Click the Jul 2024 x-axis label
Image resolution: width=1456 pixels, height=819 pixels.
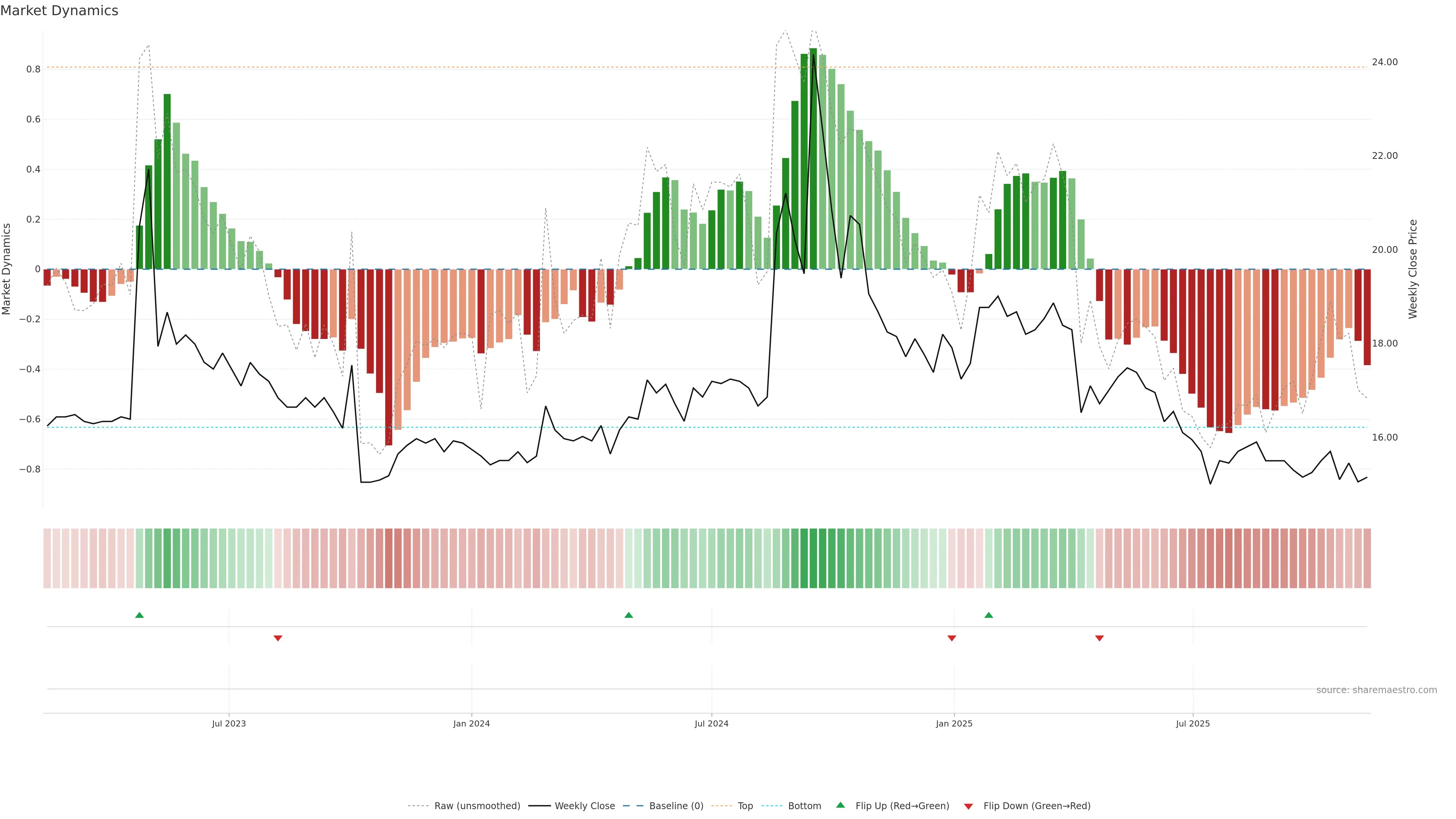711,723
